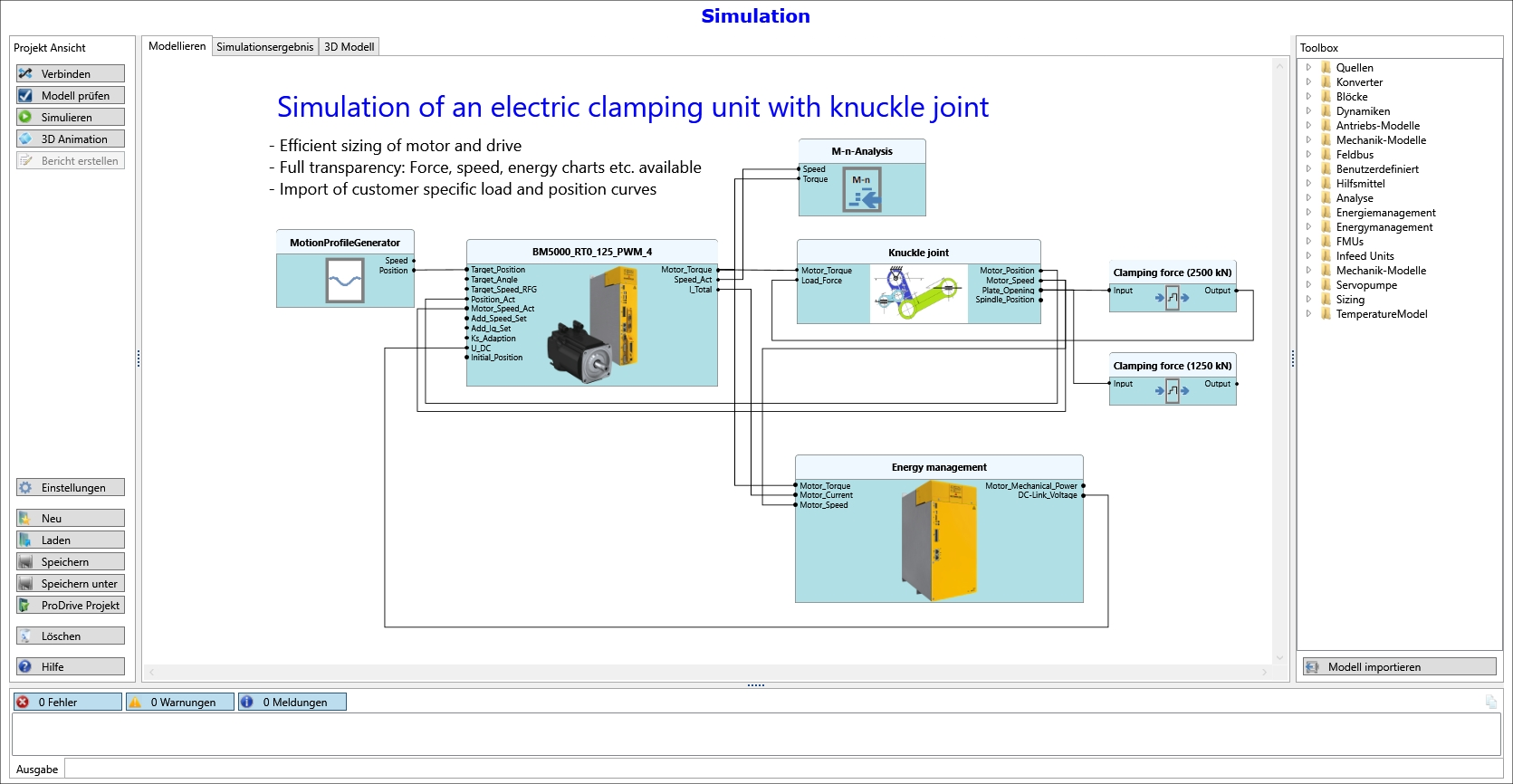The image size is (1513, 784).
Task: Select the knuckle joint mechanism image
Action: tap(918, 294)
